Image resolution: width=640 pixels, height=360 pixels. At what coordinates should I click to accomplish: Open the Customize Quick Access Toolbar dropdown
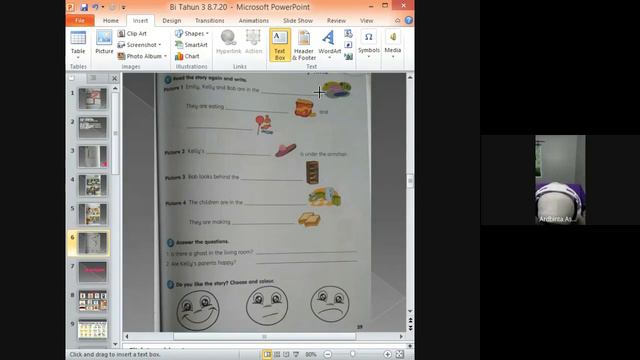point(123,7)
